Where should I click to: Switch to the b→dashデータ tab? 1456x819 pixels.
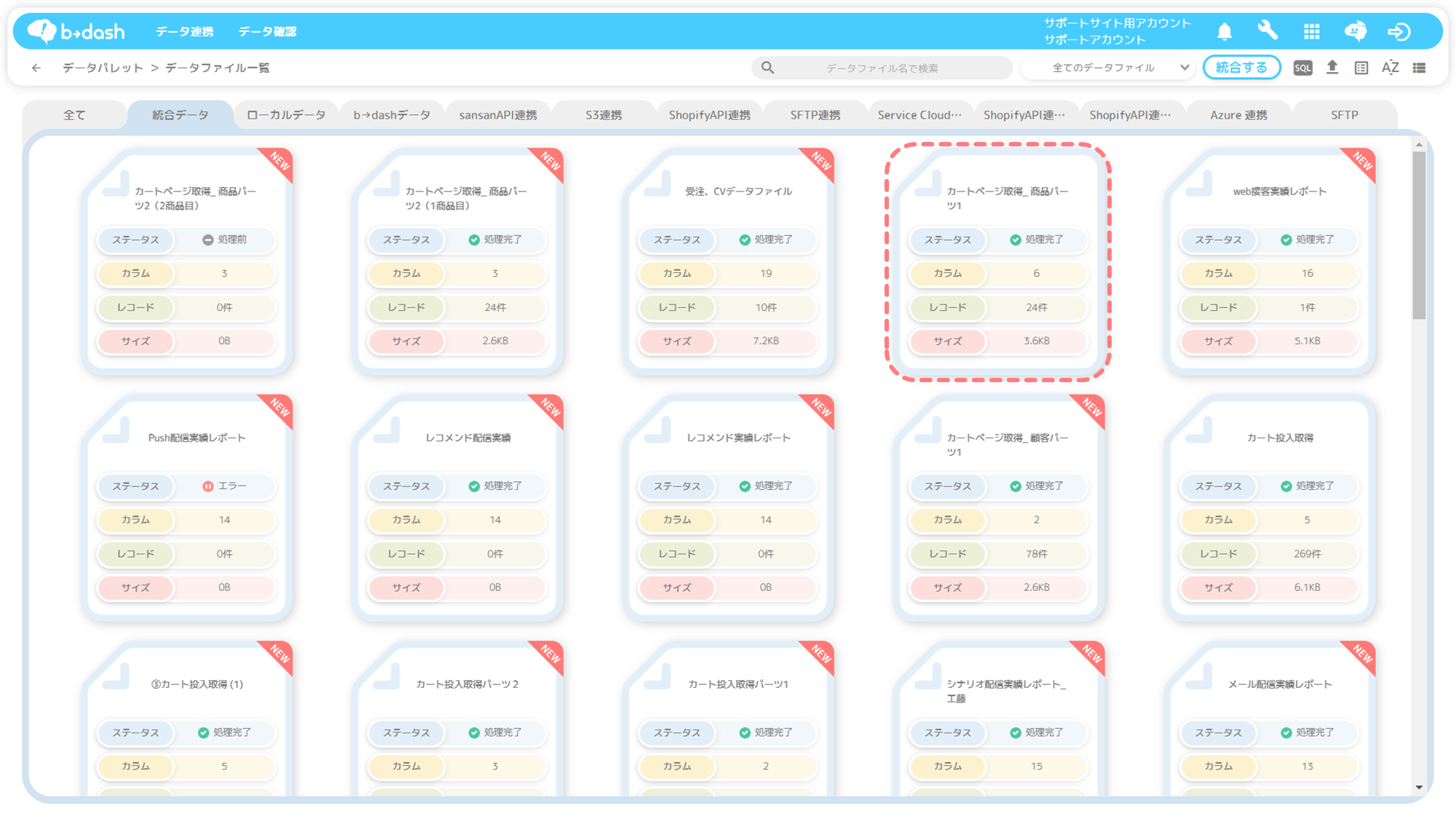[392, 115]
